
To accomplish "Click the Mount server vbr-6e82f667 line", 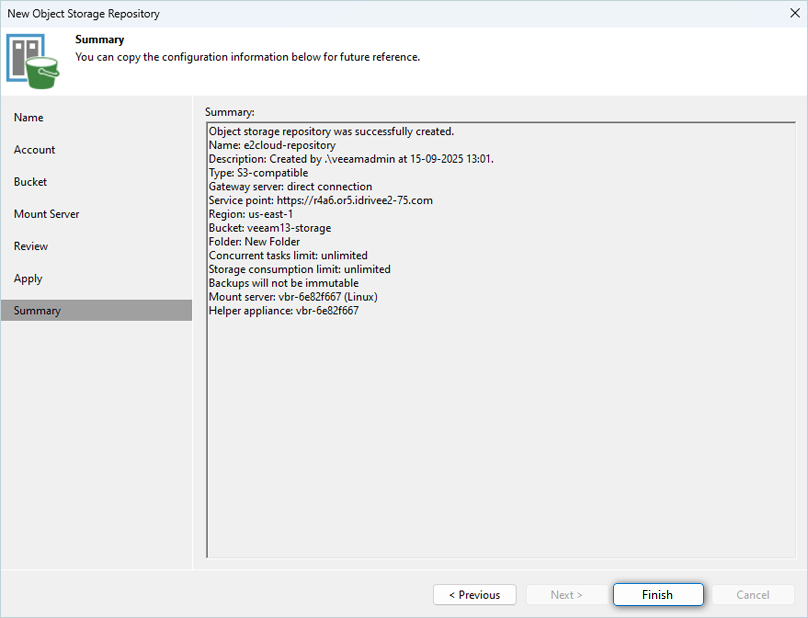I will [x=292, y=297].
